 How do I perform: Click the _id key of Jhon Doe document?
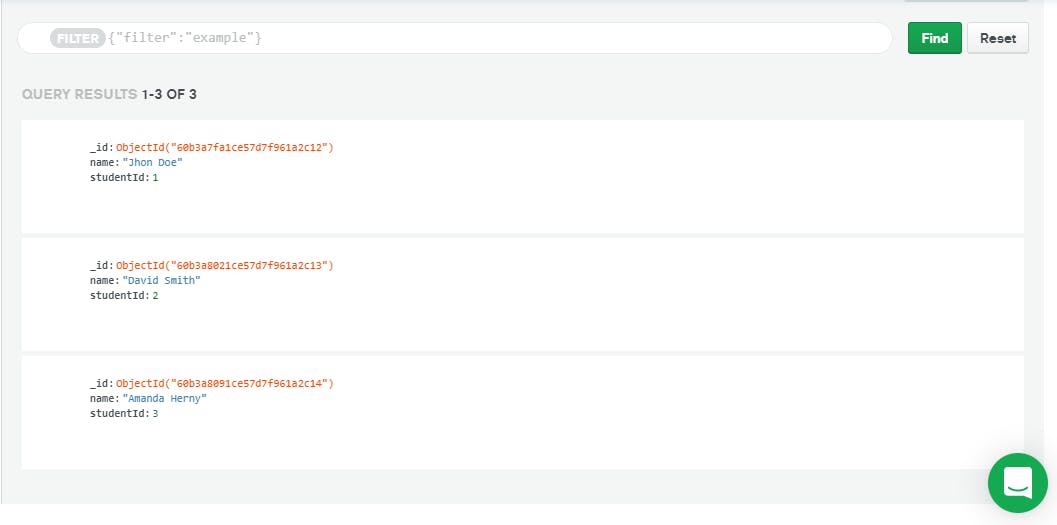[x=100, y=148]
